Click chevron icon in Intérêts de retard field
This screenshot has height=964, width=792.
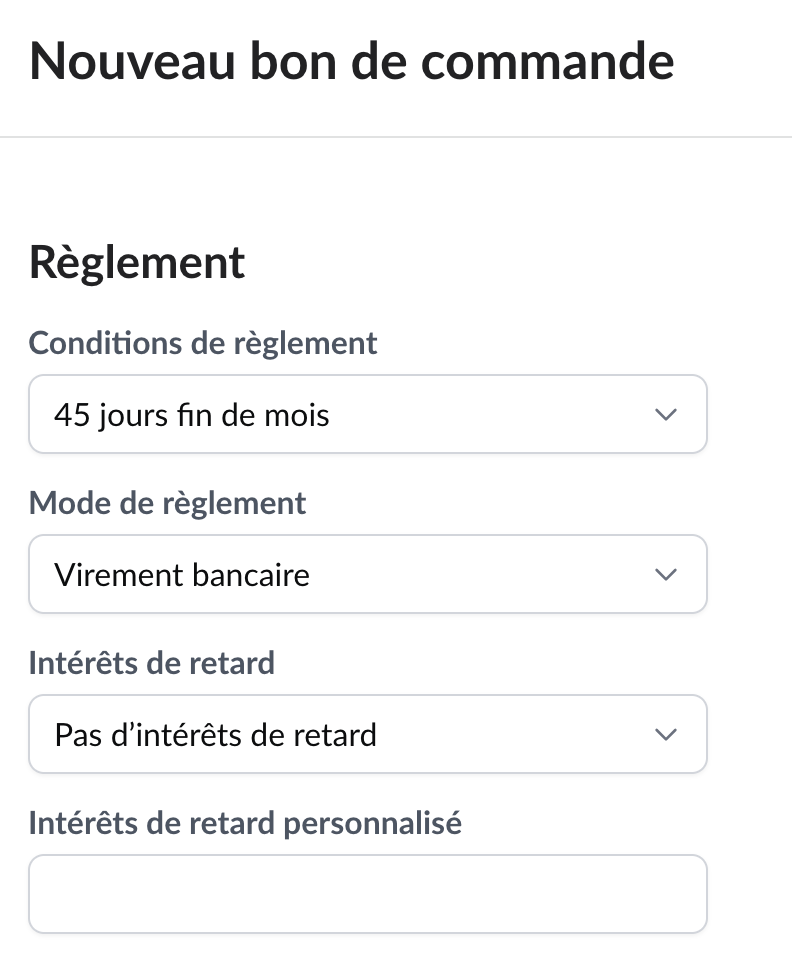(x=665, y=734)
